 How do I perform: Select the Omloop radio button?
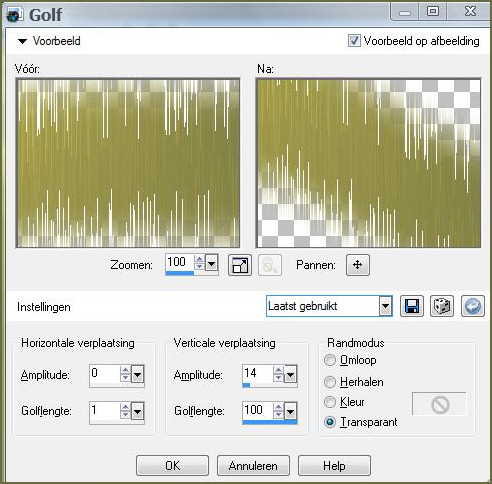(x=330, y=360)
